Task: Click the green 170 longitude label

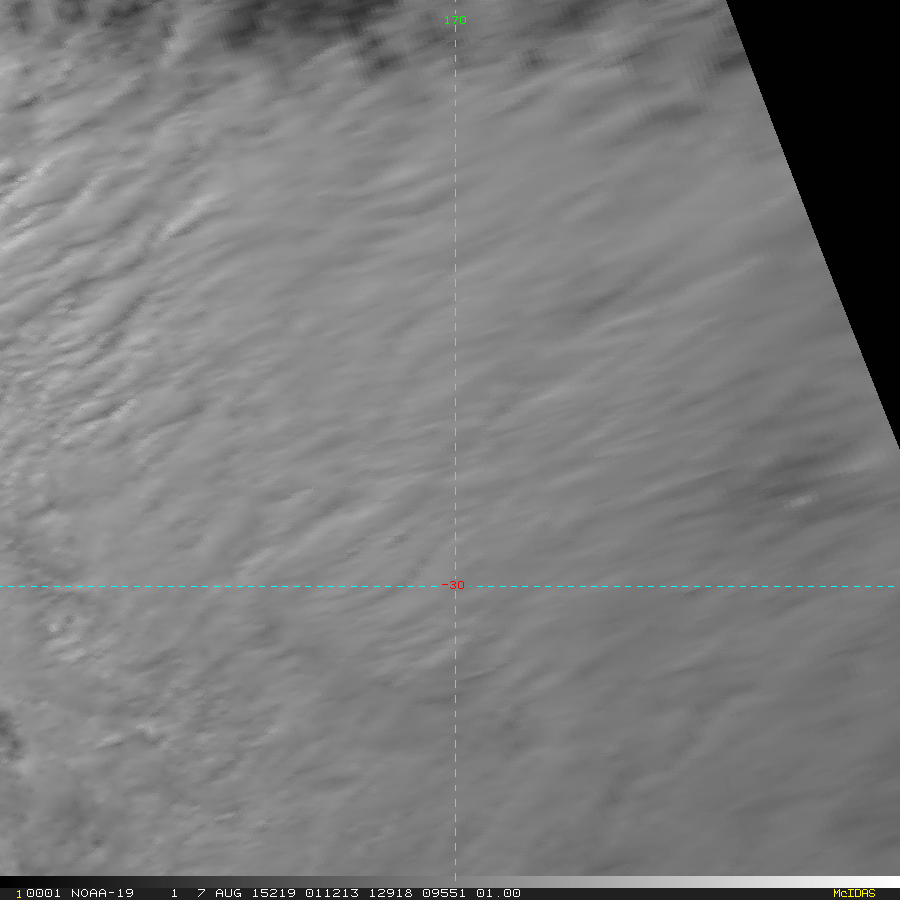Action: (455, 20)
